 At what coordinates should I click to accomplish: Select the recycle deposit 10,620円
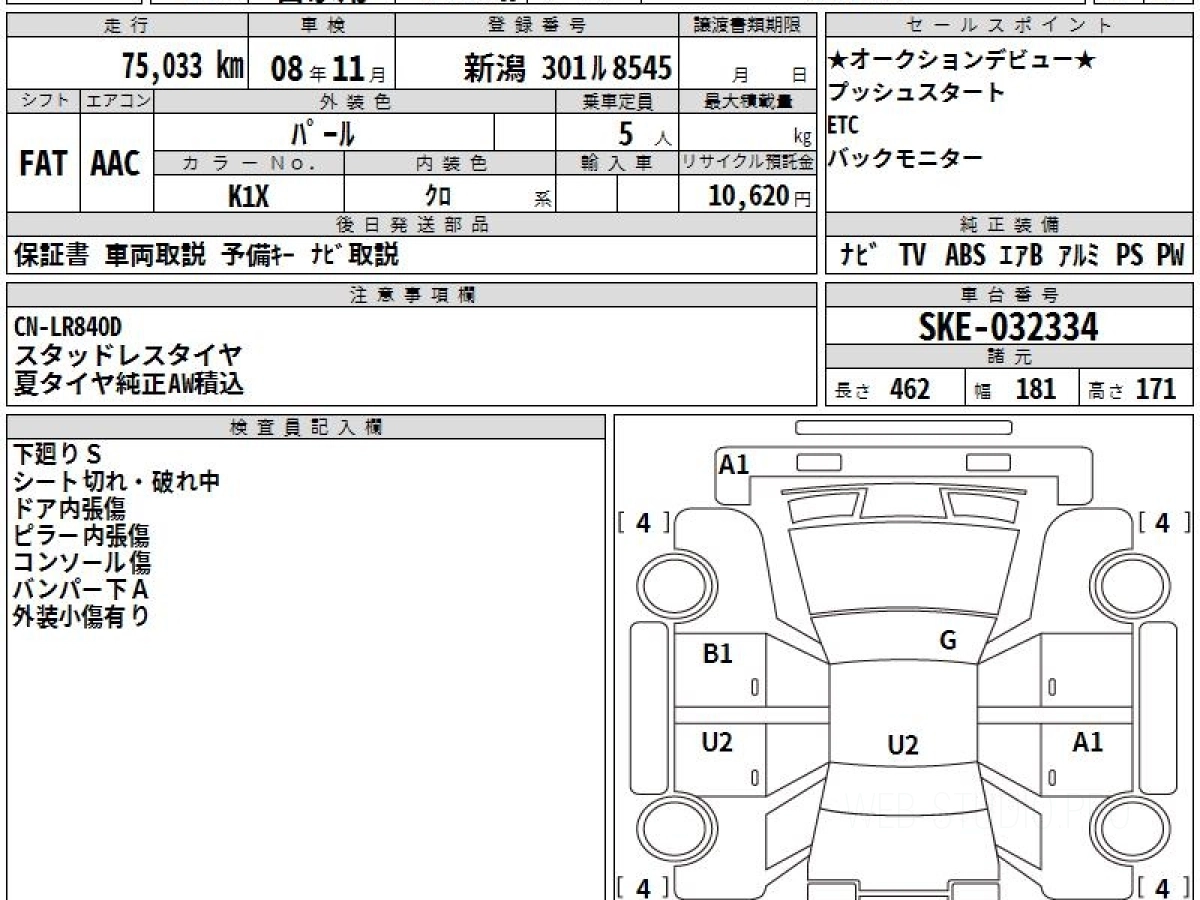[760, 196]
